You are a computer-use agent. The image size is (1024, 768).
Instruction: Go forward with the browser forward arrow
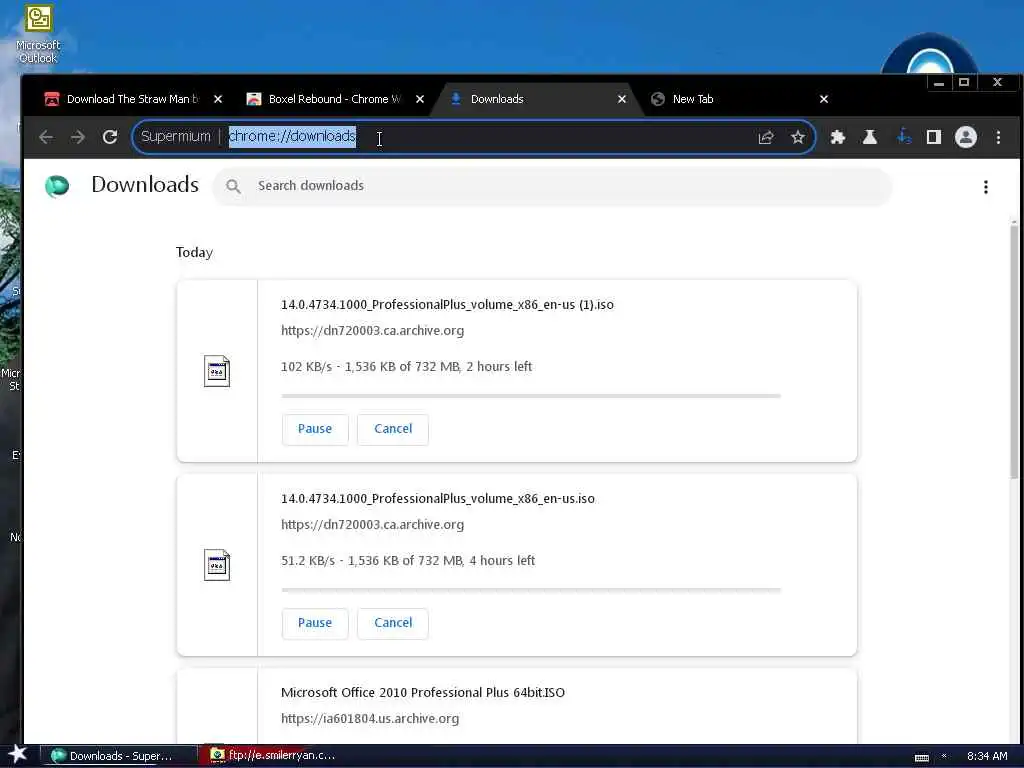[x=78, y=137]
